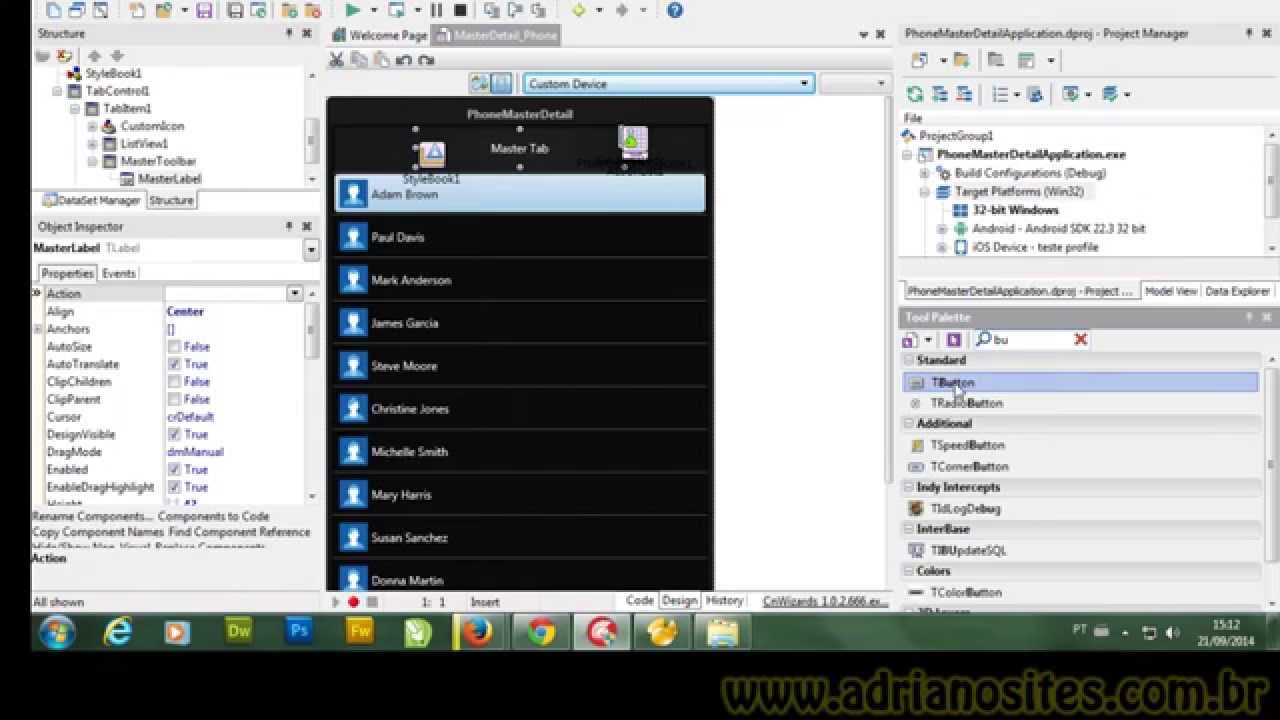Click the Move Up arrow in Structure toolbar

[95, 56]
